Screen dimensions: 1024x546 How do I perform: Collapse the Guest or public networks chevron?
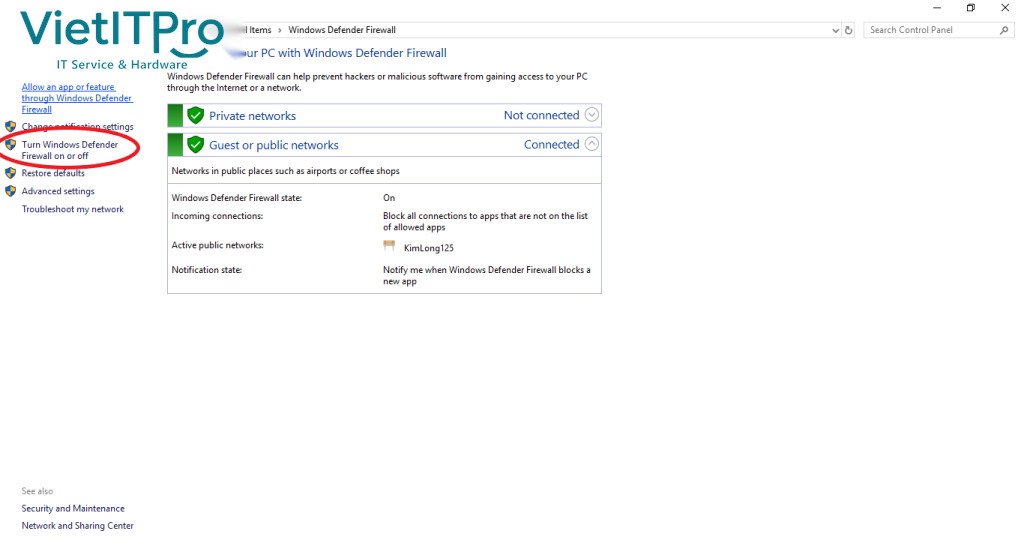592,144
